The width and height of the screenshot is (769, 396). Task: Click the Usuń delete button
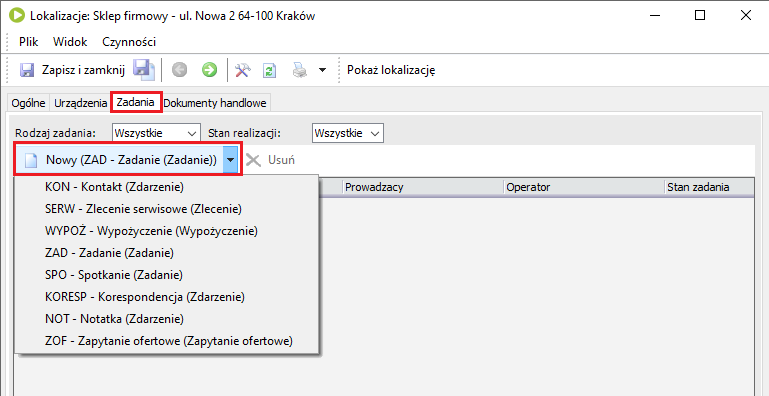(x=271, y=160)
